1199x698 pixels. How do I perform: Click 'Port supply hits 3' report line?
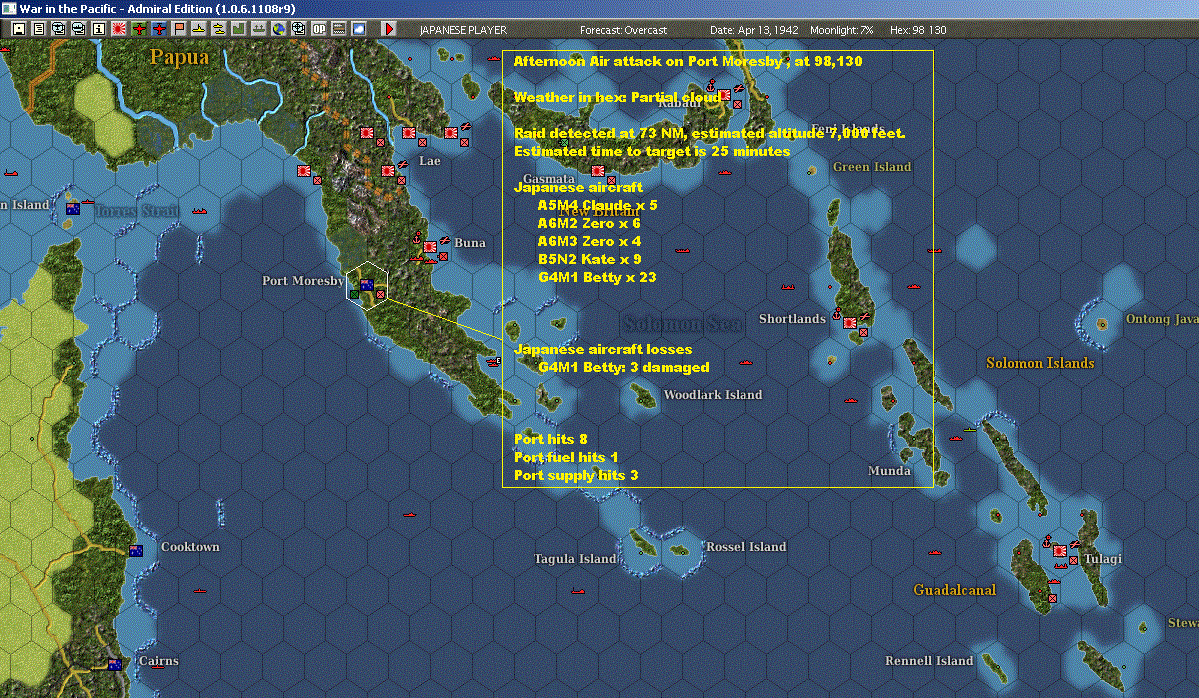(576, 475)
